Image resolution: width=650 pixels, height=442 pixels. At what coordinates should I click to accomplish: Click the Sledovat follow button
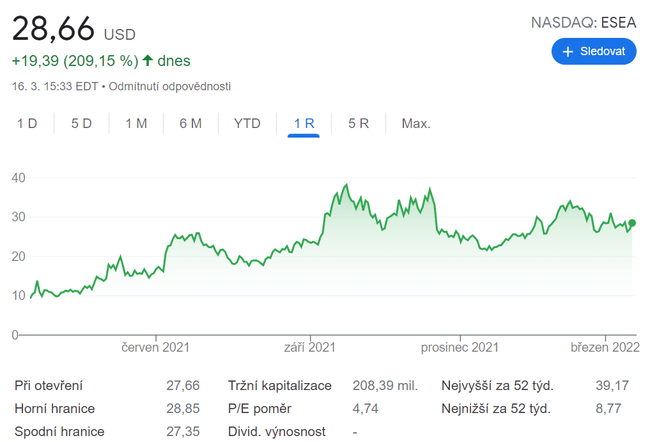click(593, 51)
